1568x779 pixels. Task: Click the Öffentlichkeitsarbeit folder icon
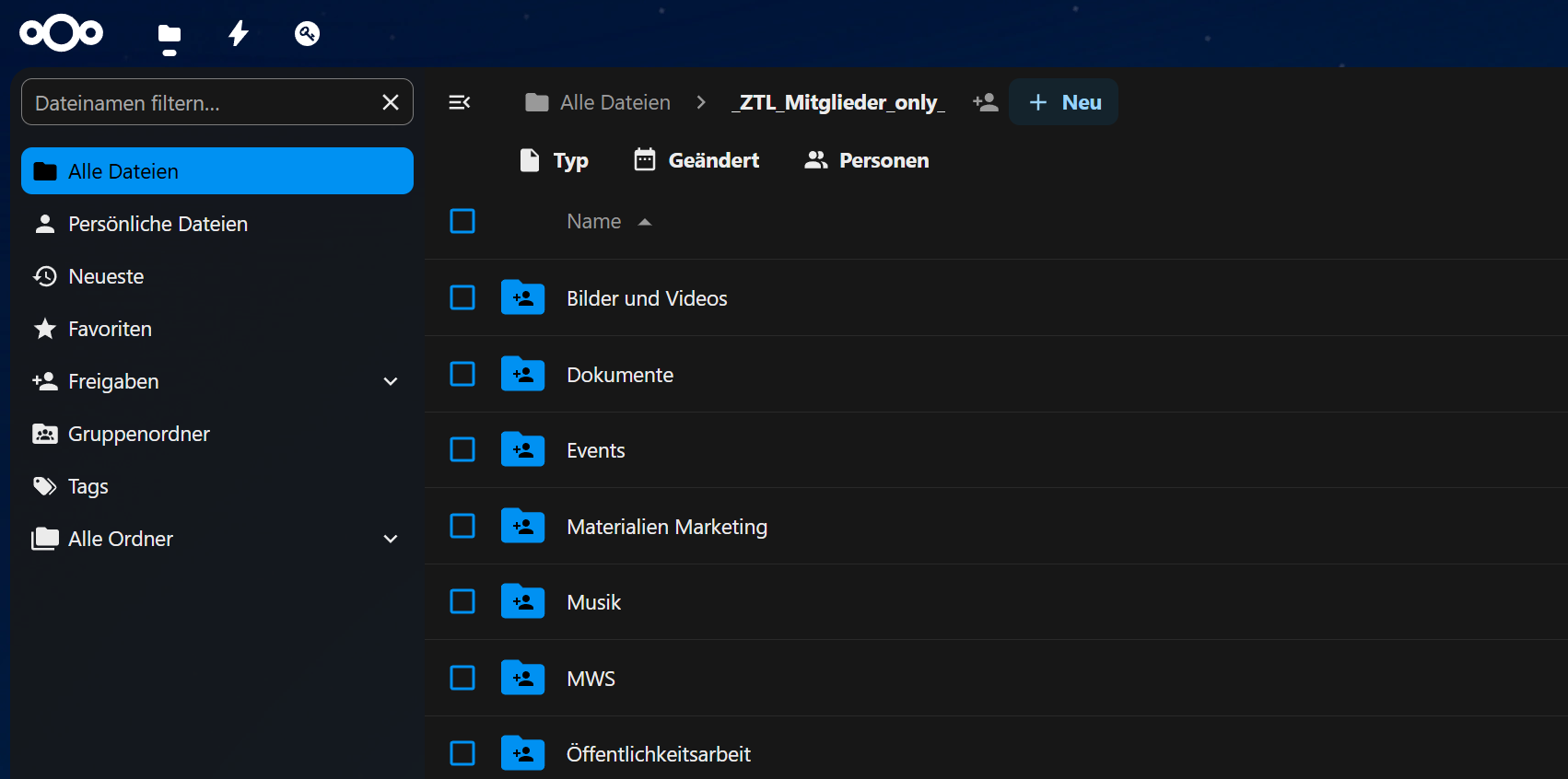(x=522, y=753)
